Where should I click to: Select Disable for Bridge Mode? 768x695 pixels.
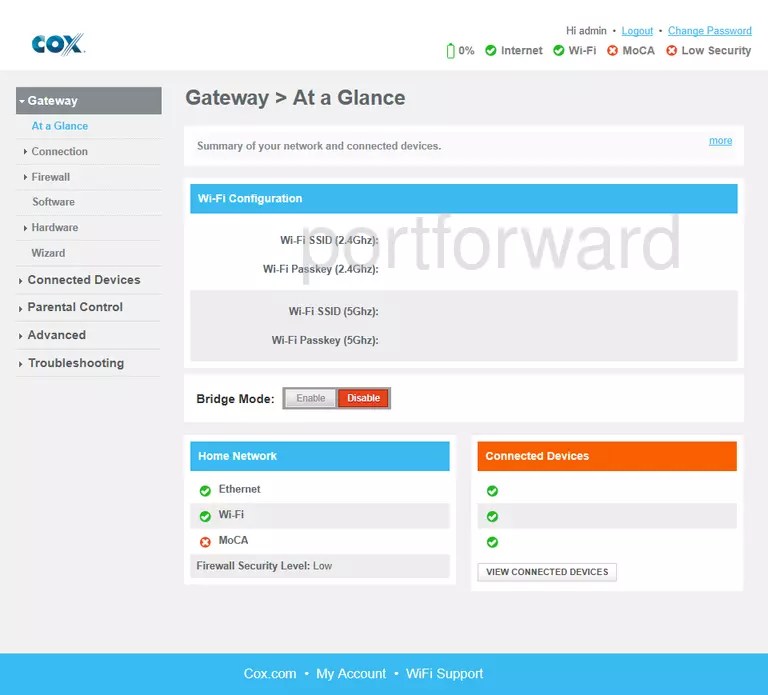click(x=363, y=398)
